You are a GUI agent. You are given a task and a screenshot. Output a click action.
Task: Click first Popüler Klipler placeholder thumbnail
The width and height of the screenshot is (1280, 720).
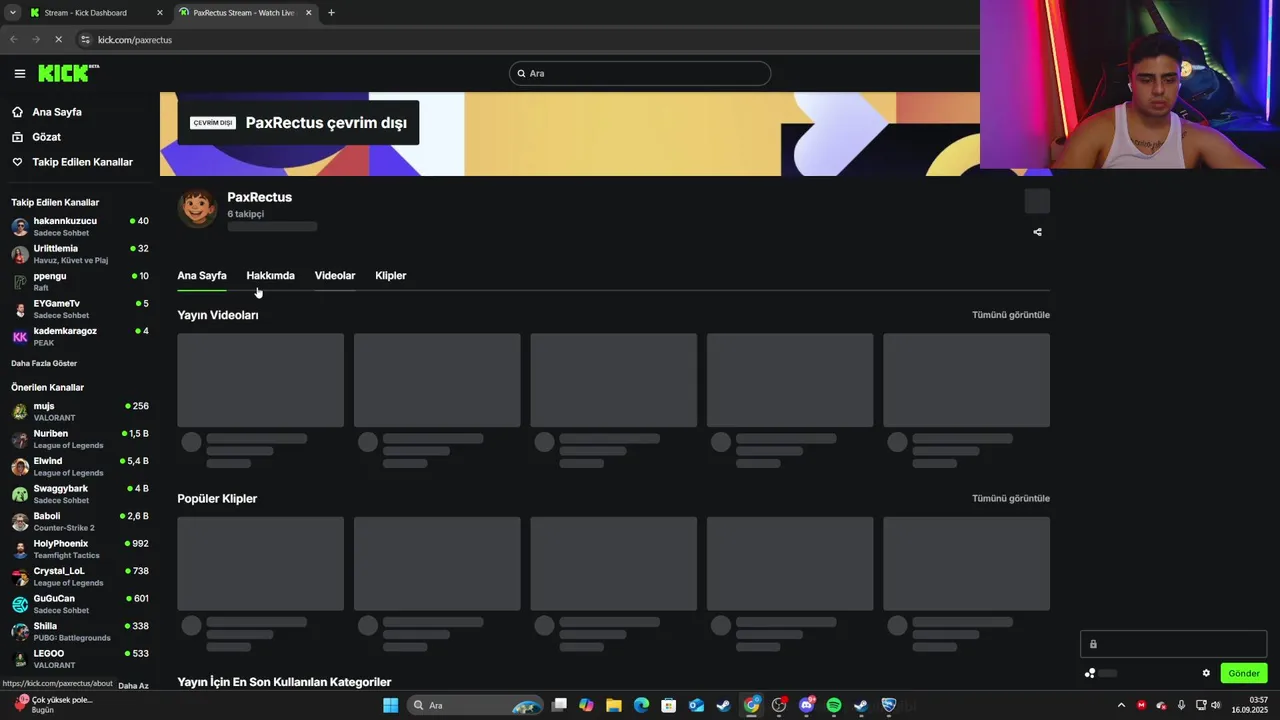260,563
